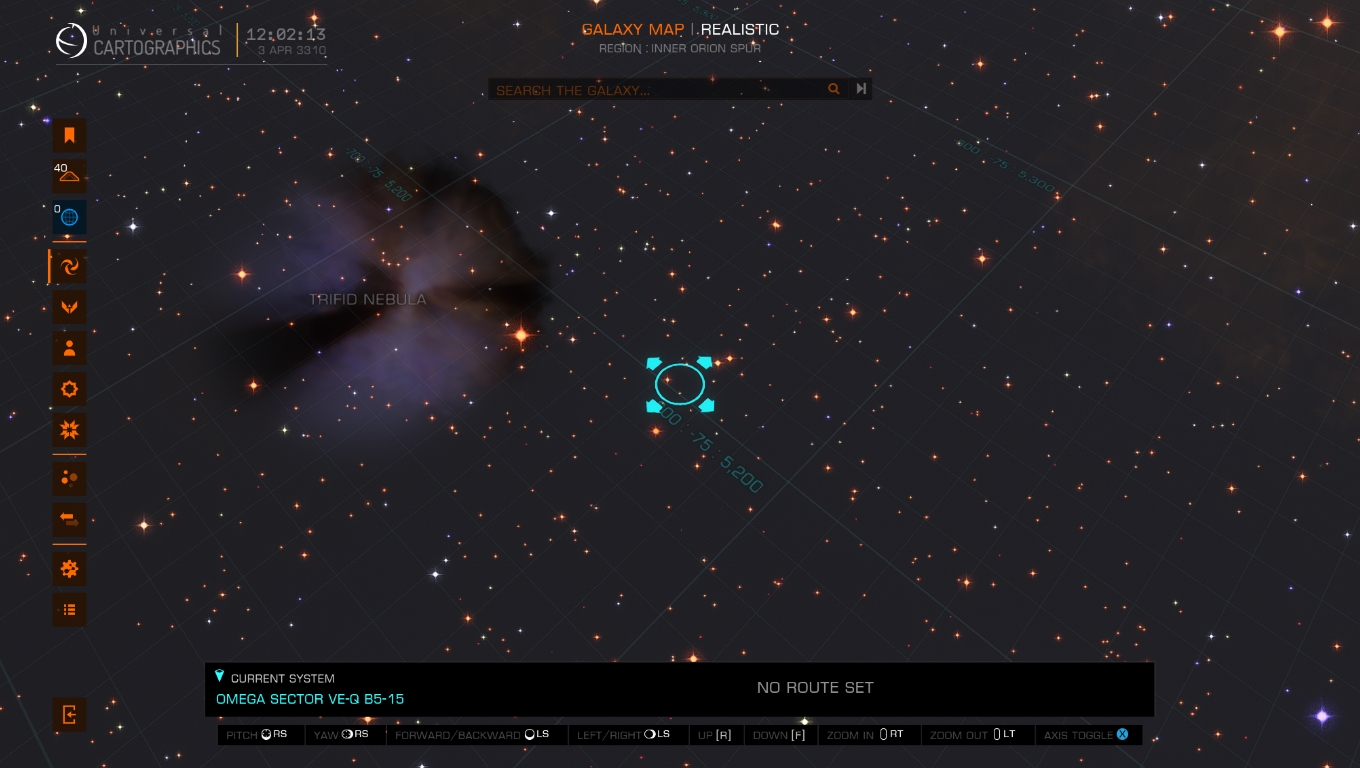Click the FORWARD/BACKWARD control hint
Image resolution: width=1360 pixels, height=768 pixels.
pos(472,735)
